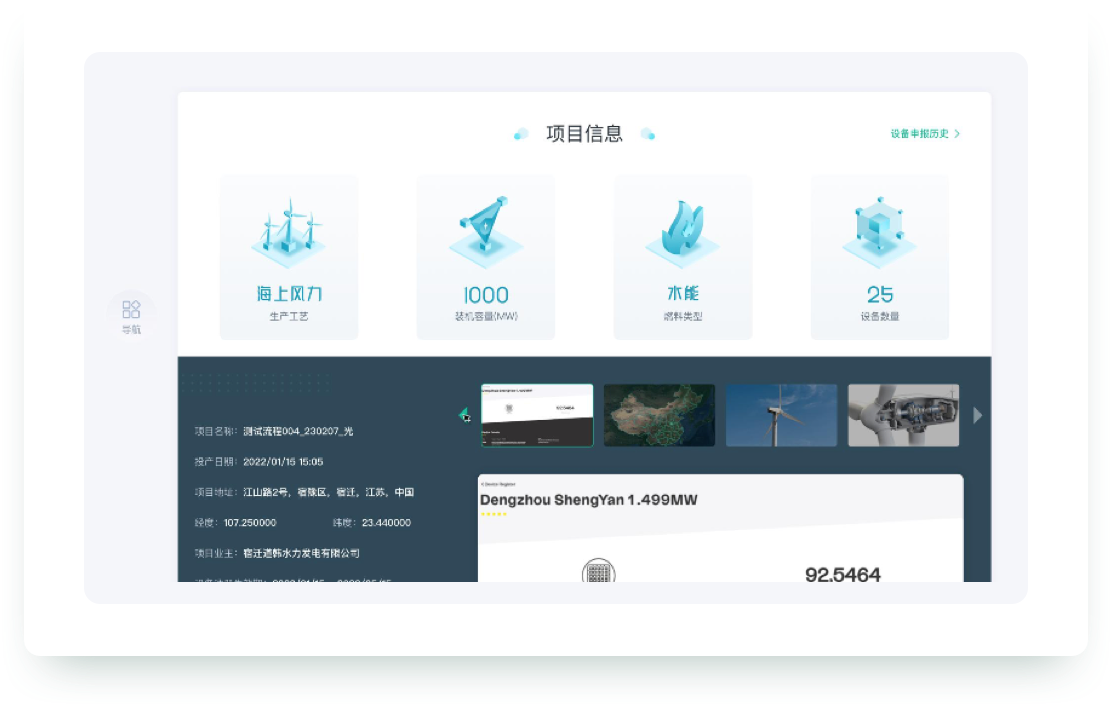The width and height of the screenshot is (1112, 706).
Task: Select the Device Register screenshot thumbnail
Action: pyautogui.click(x=537, y=415)
